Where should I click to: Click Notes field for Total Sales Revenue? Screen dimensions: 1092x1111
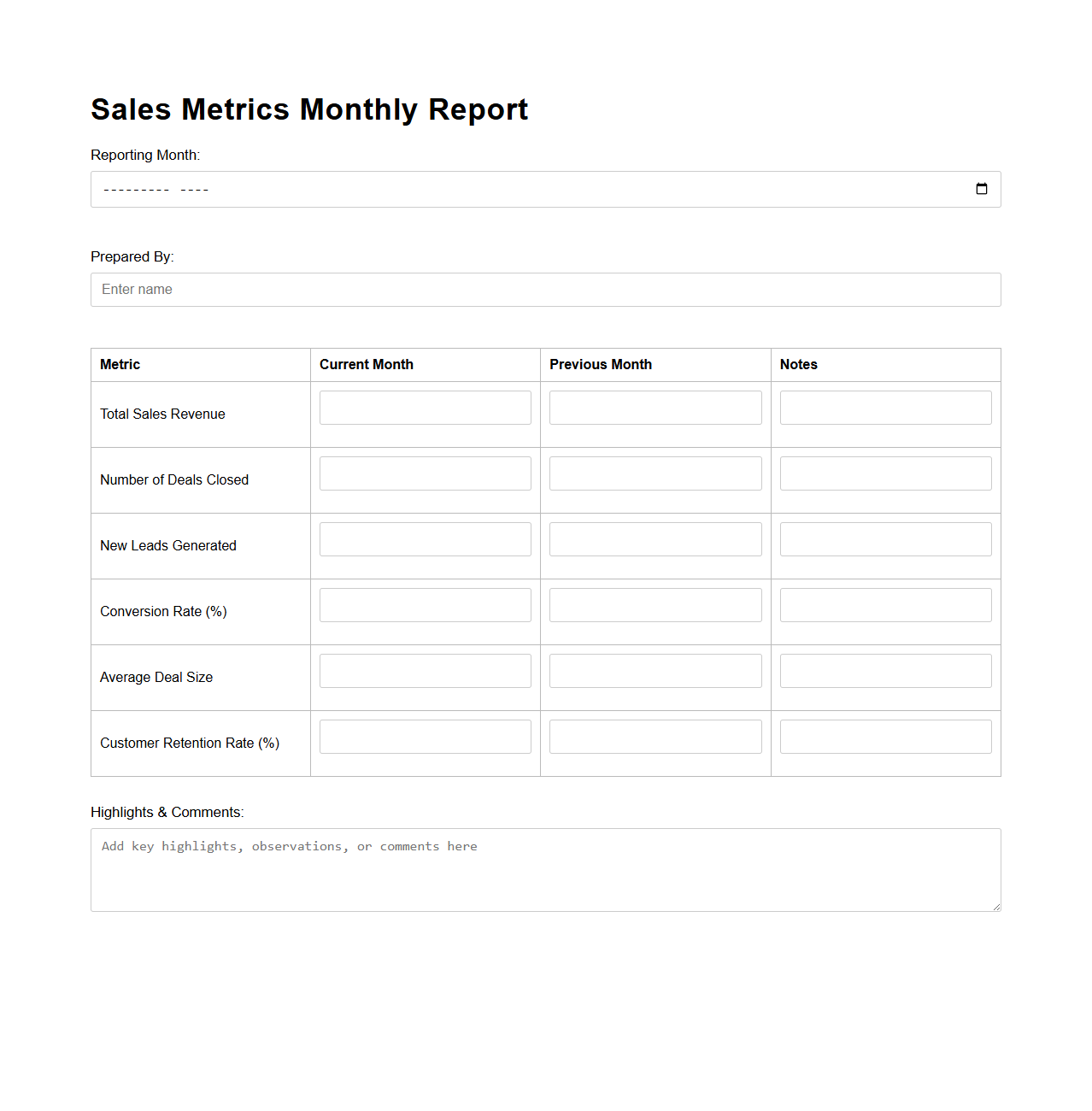[885, 408]
